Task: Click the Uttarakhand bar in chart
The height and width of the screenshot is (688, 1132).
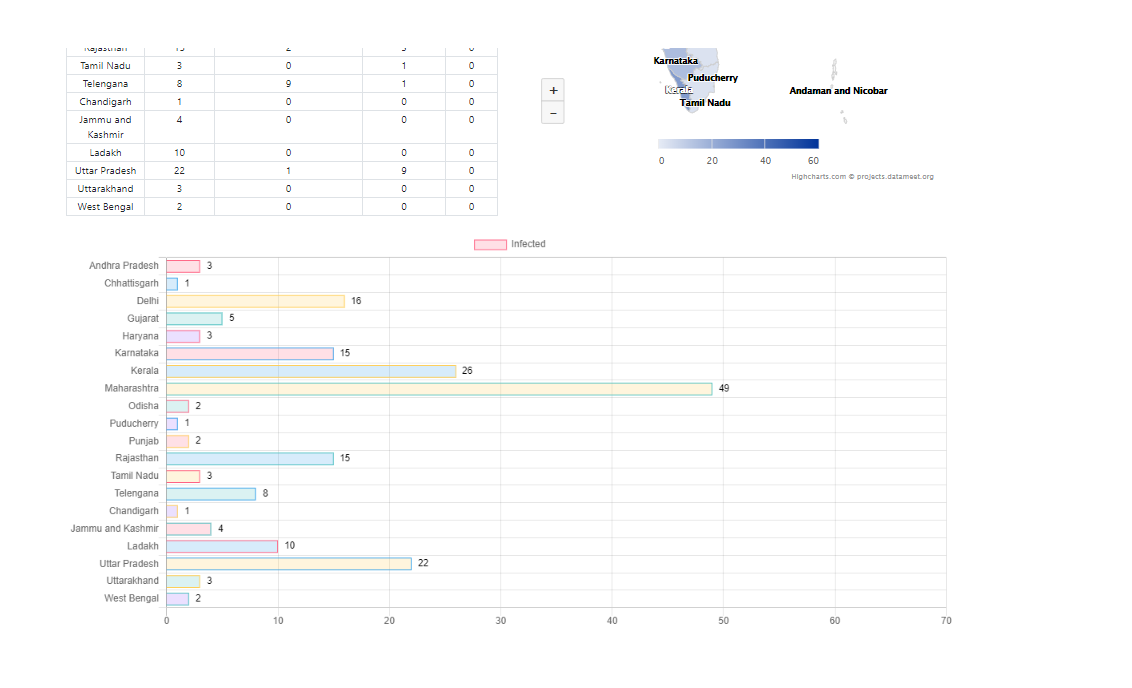Action: coord(183,581)
